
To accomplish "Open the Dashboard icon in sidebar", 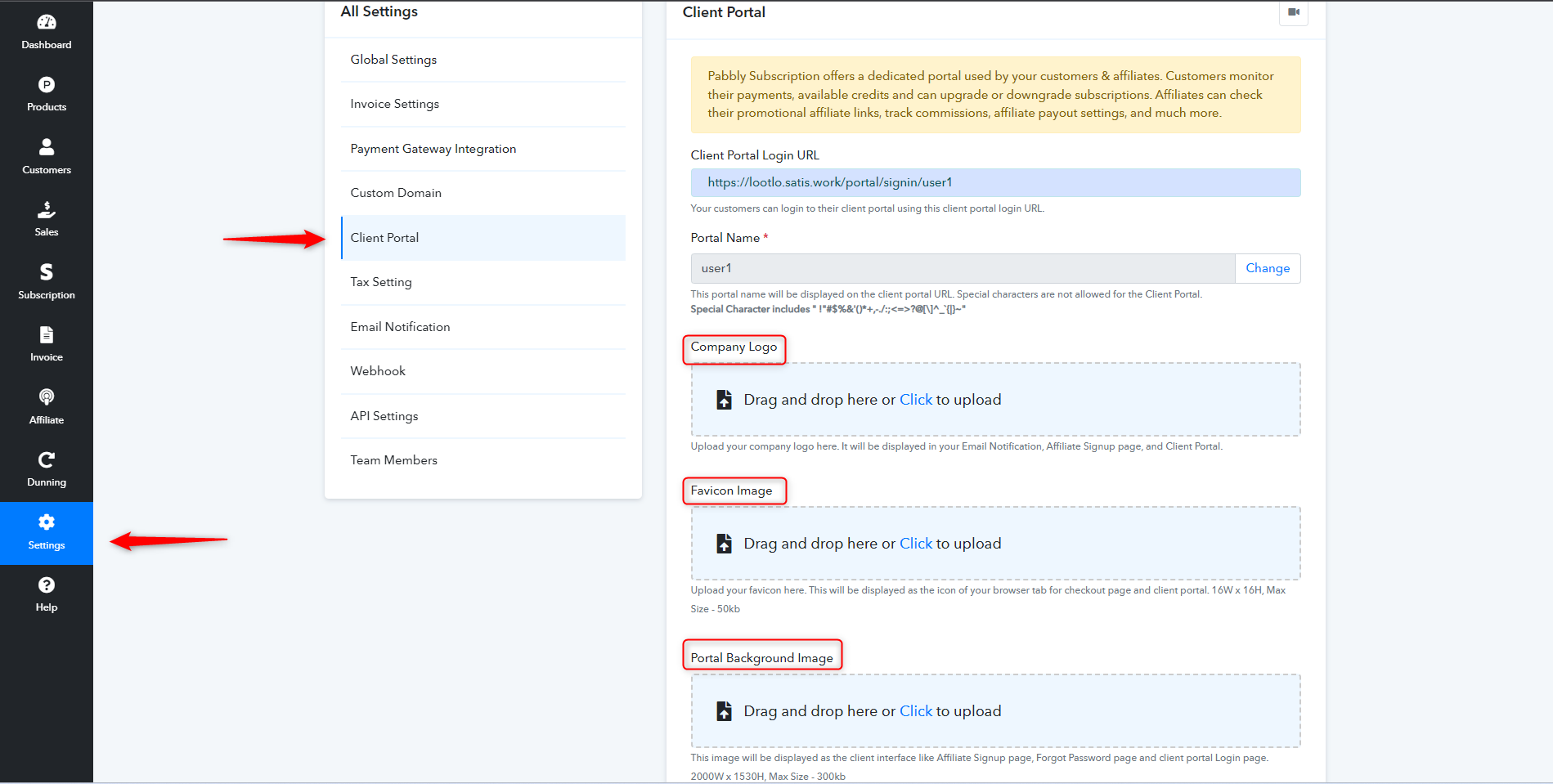I will coord(47,22).
